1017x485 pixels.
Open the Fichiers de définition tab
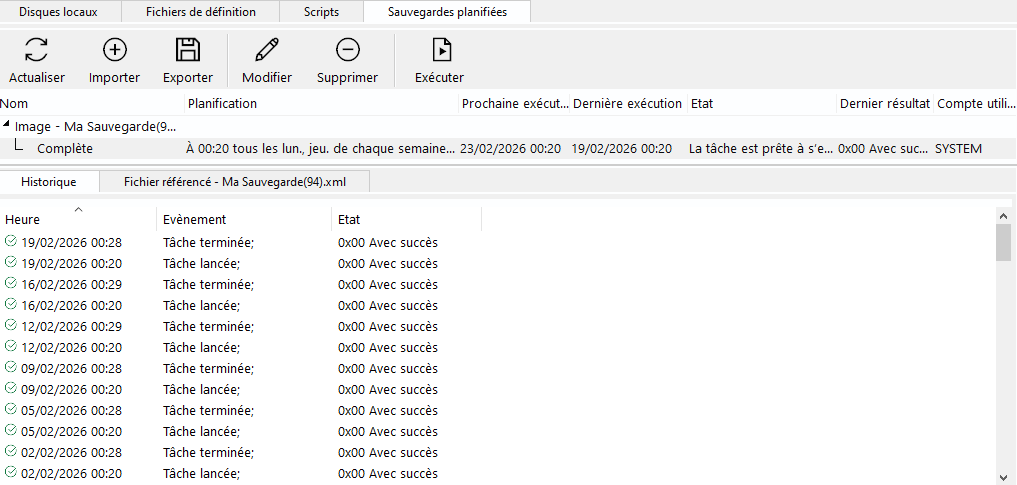pyautogui.click(x=200, y=12)
